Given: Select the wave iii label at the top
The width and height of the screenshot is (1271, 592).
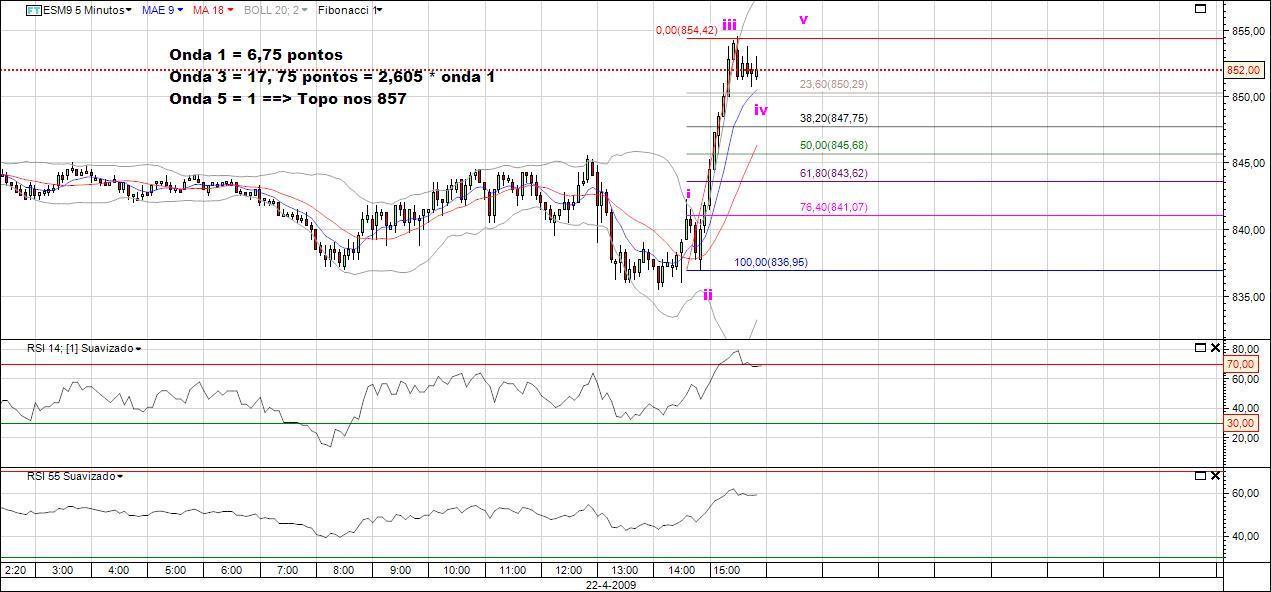Looking at the screenshot, I should [730, 24].
